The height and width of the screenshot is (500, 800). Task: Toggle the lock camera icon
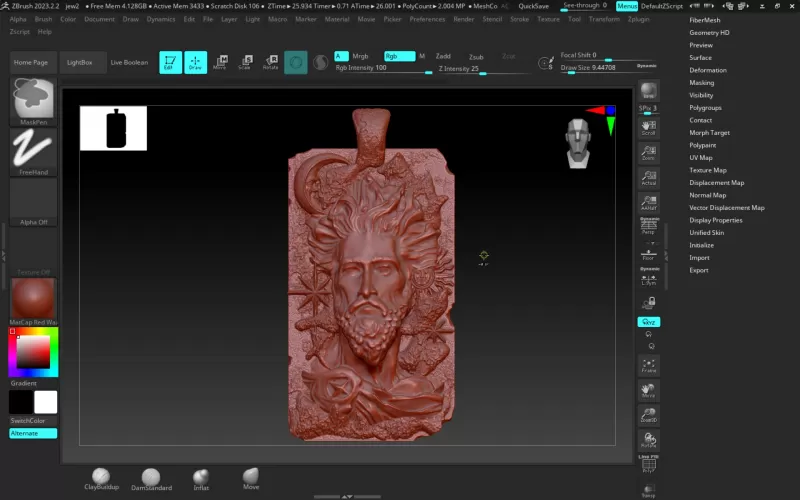click(648, 304)
